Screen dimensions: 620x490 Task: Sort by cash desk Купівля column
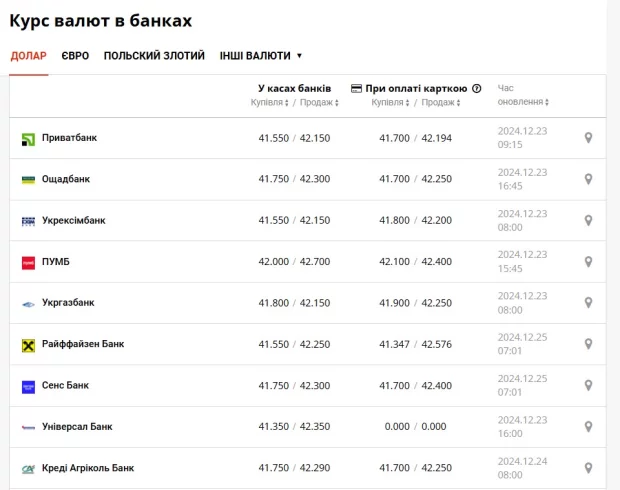click(x=270, y=102)
